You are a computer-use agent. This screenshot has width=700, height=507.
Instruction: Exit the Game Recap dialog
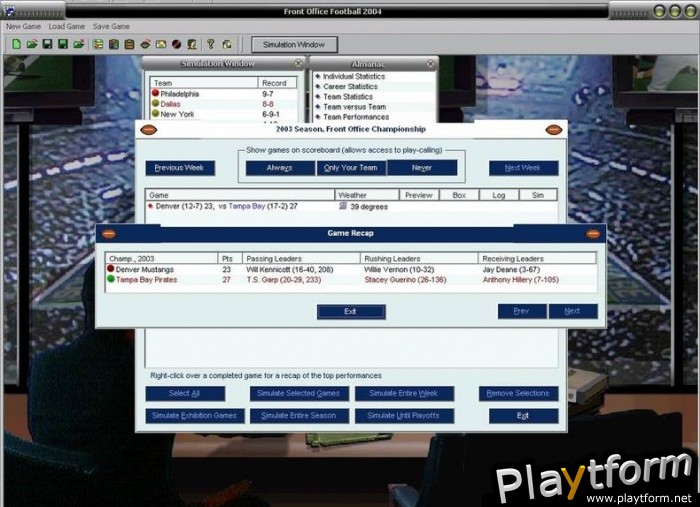click(x=351, y=312)
